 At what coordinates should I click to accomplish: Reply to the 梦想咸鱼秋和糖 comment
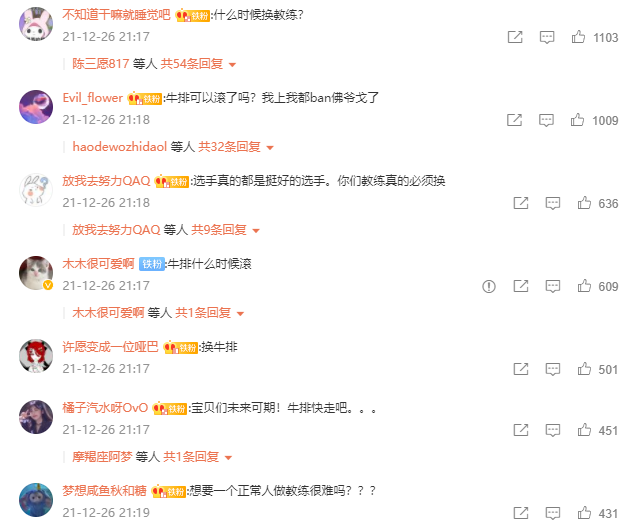[x=553, y=513]
